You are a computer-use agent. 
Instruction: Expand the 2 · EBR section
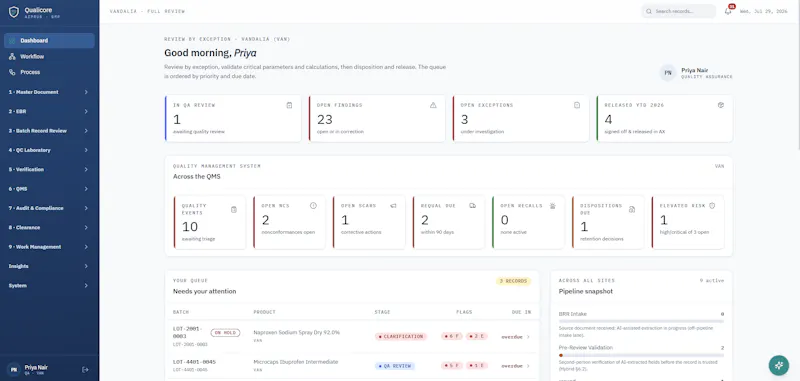(x=49, y=112)
